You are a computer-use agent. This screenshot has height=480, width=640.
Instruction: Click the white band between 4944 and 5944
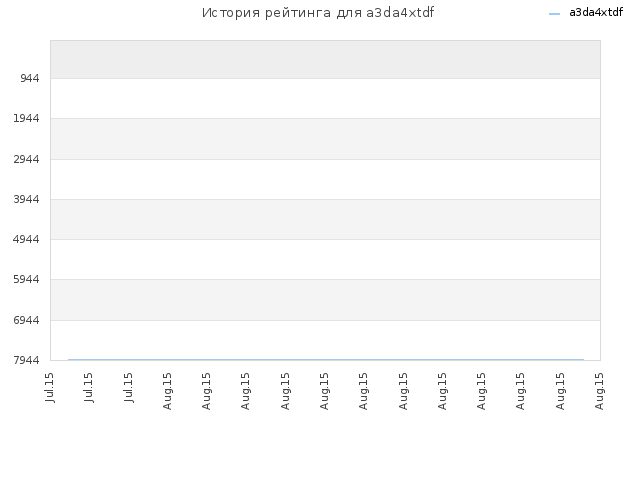[x=325, y=259]
